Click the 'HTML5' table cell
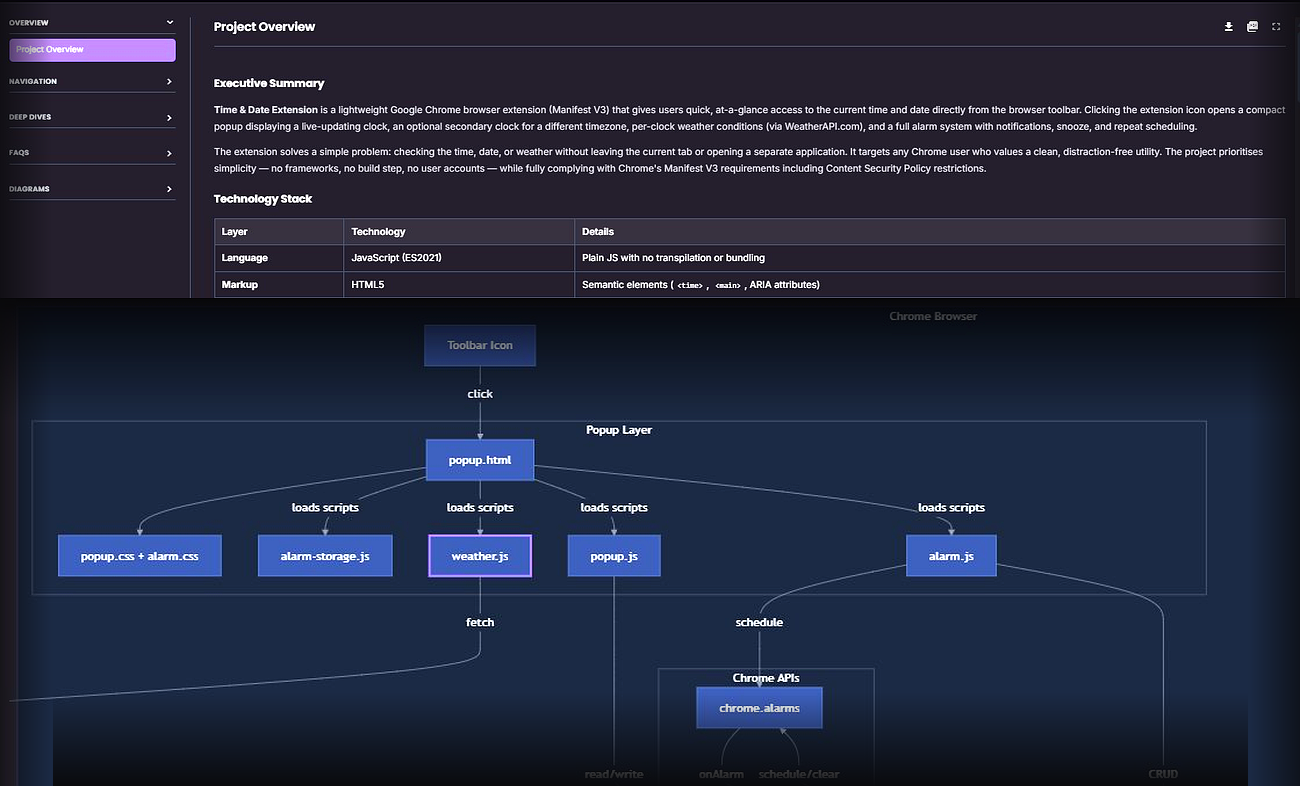 click(x=459, y=285)
